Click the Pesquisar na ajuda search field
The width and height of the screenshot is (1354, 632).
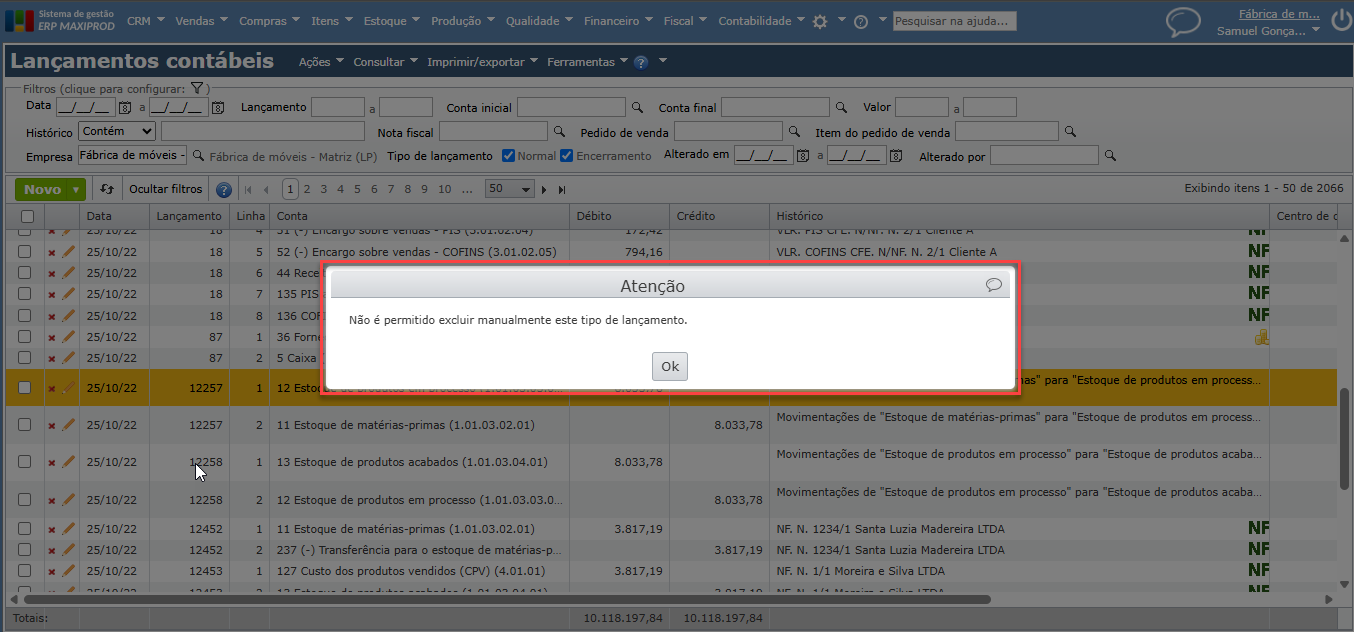[x=954, y=21]
